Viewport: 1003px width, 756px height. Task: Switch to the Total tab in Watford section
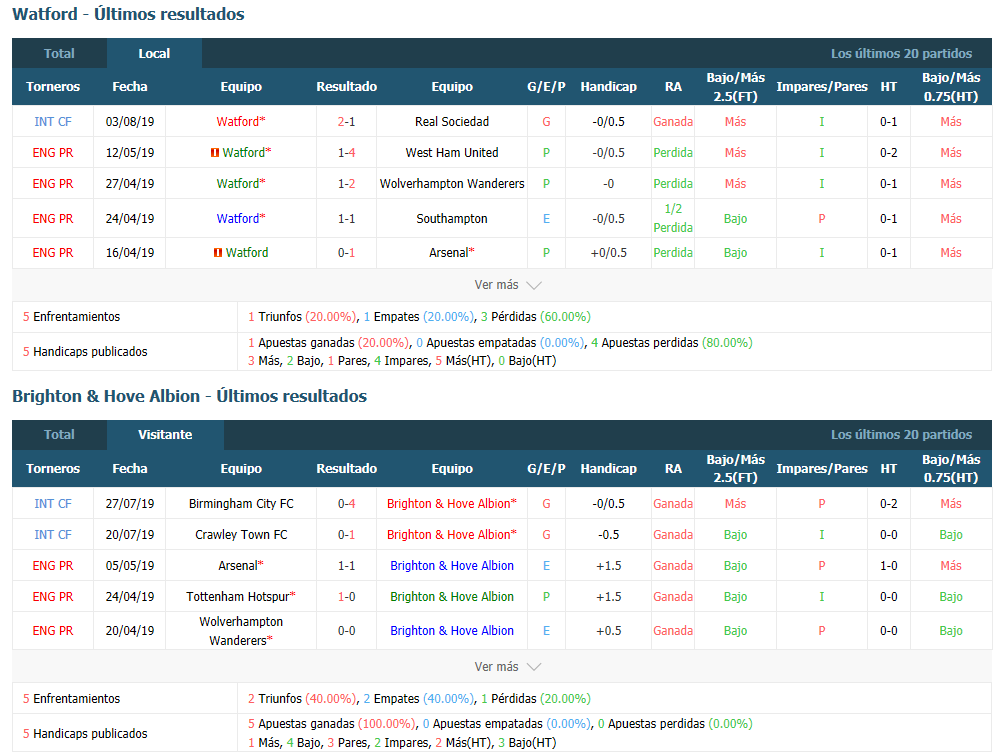[59, 54]
